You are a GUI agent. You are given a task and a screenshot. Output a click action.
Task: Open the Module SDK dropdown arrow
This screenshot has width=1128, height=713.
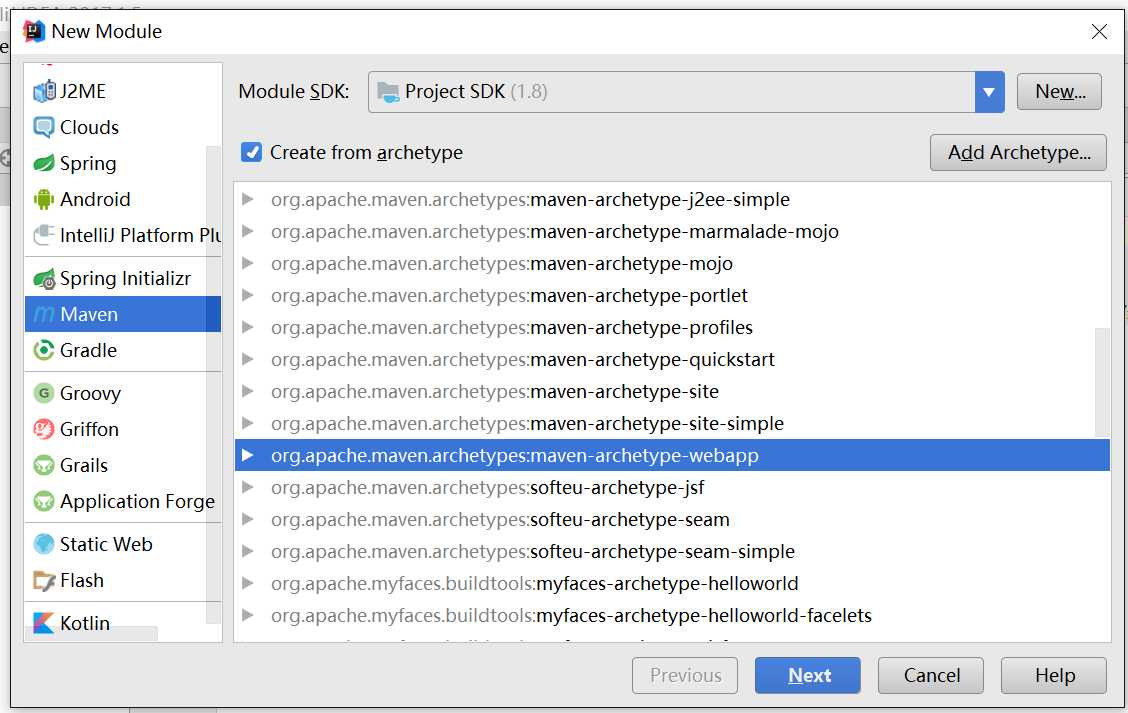[x=989, y=92]
